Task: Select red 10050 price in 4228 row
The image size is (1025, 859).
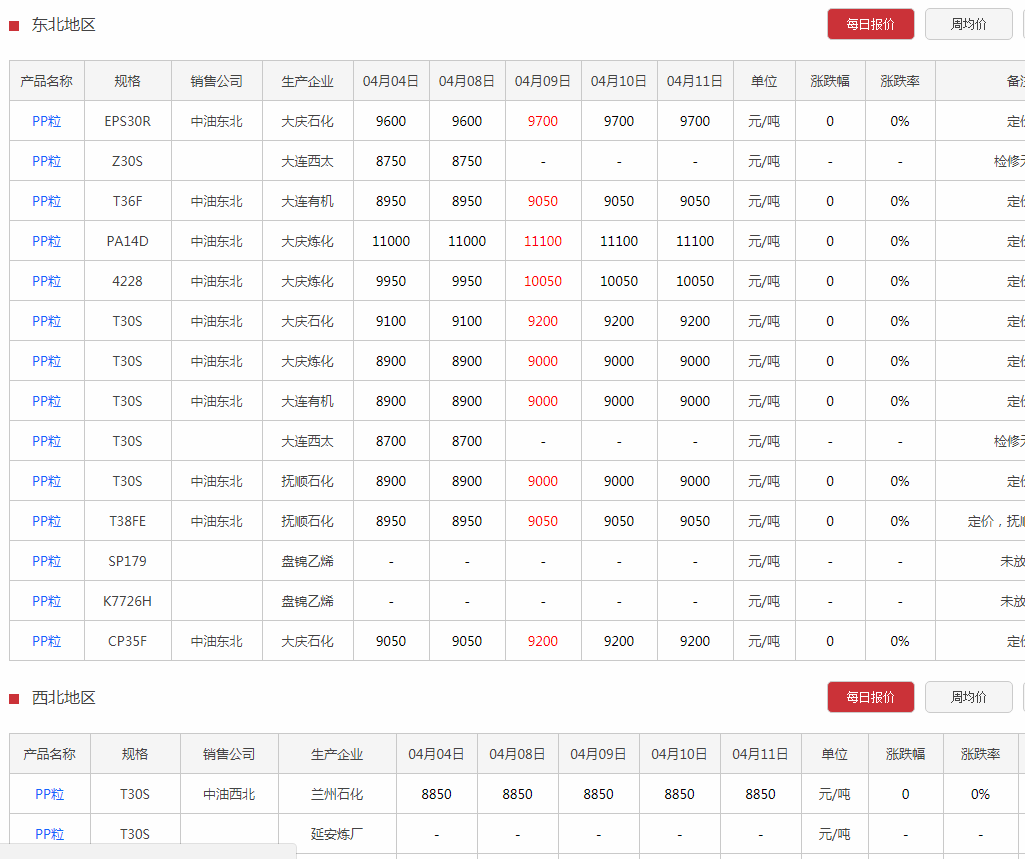Action: click(x=543, y=281)
